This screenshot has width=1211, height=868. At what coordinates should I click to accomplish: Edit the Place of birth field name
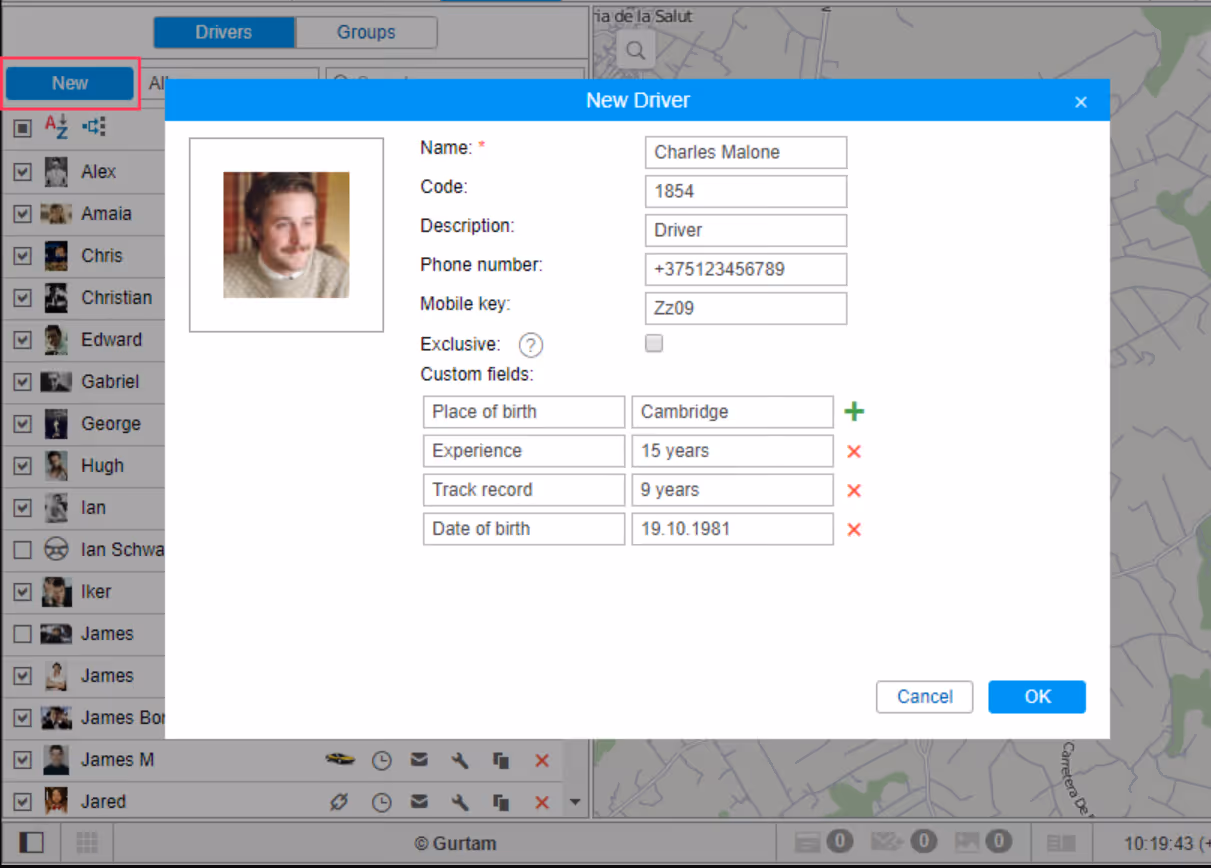524,412
